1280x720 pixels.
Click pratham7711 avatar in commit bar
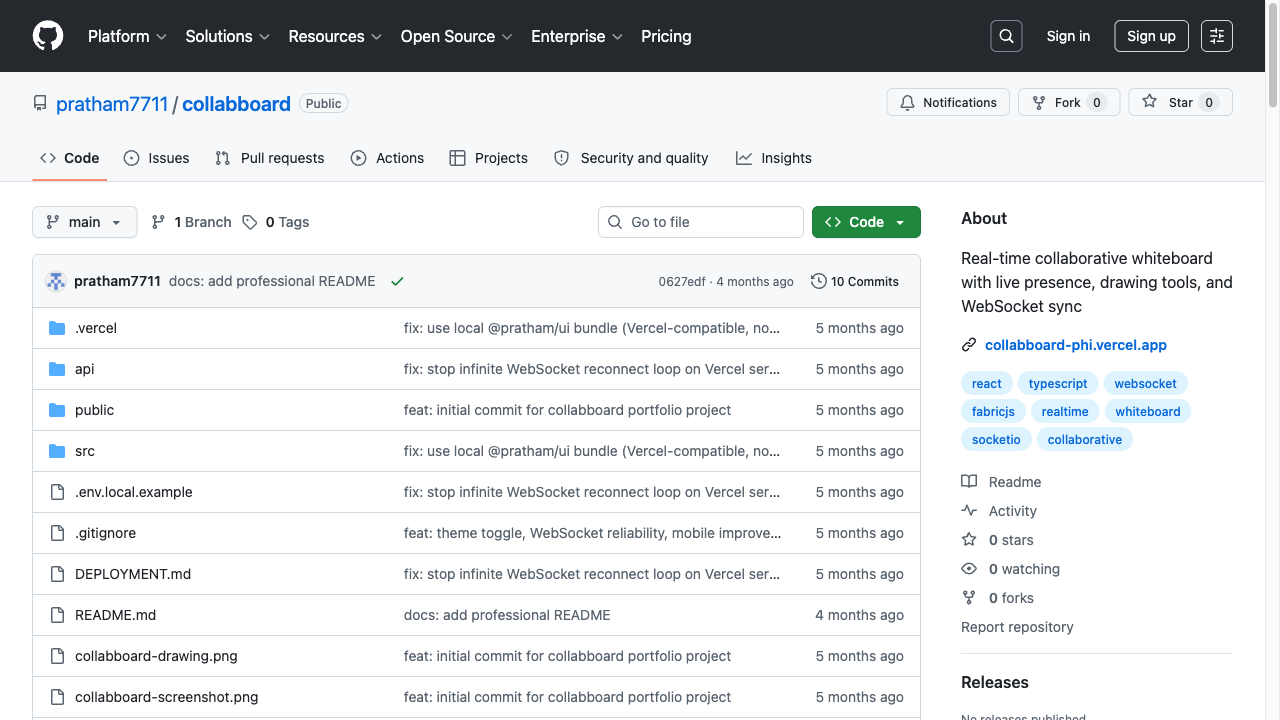[x=56, y=281]
